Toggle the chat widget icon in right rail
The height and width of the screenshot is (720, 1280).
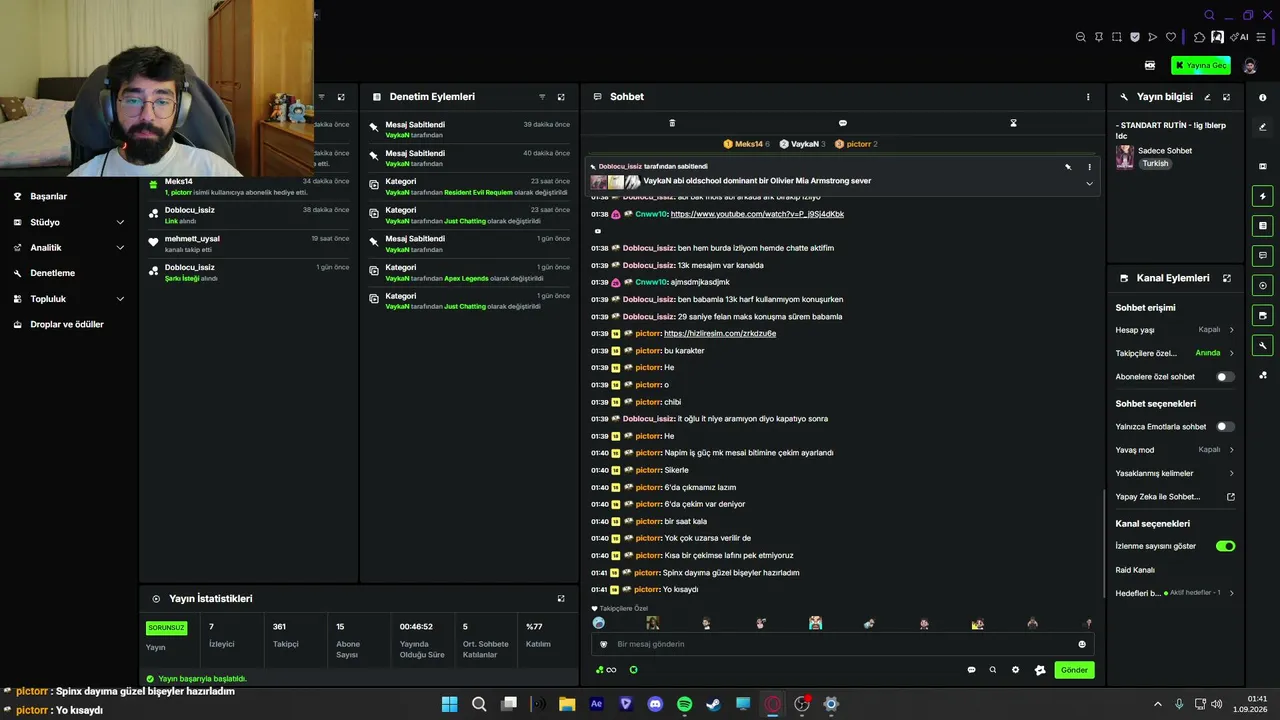[1263, 256]
